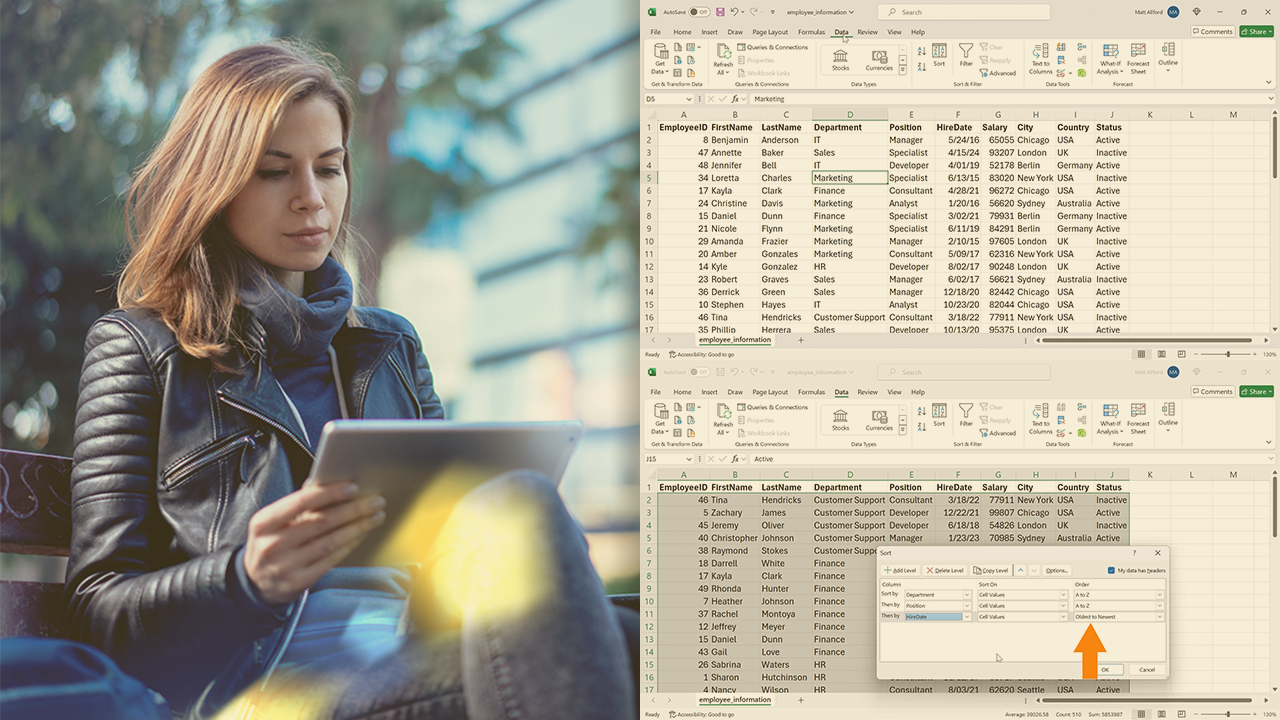This screenshot has height=720, width=1280.
Task: Click Delete Level in the Sort dialog
Action: click(x=945, y=570)
